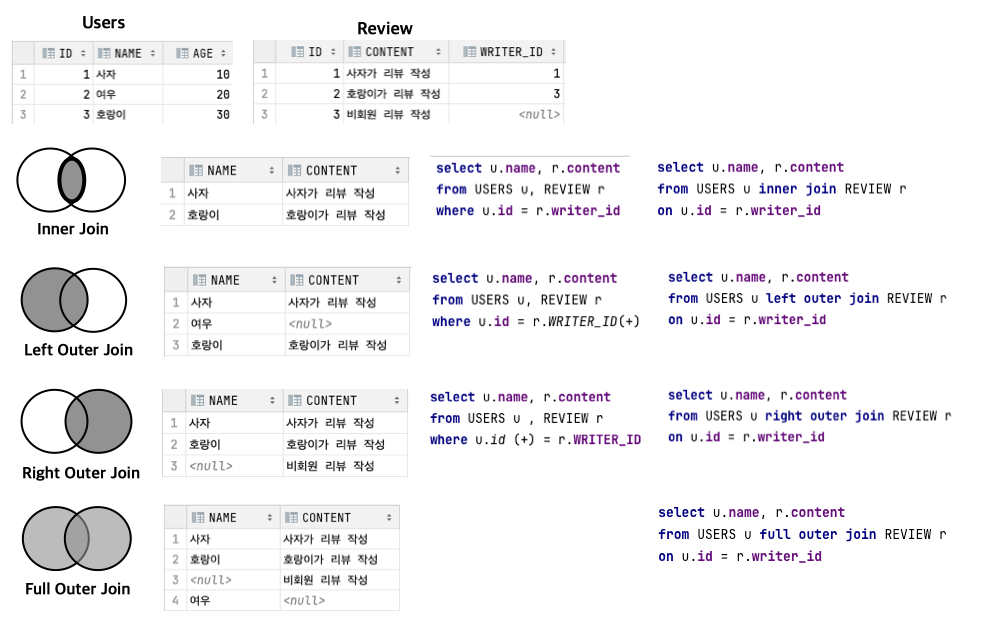982x633 pixels.
Task: Click the CONTENT column icon in Review table
Action: (354, 52)
